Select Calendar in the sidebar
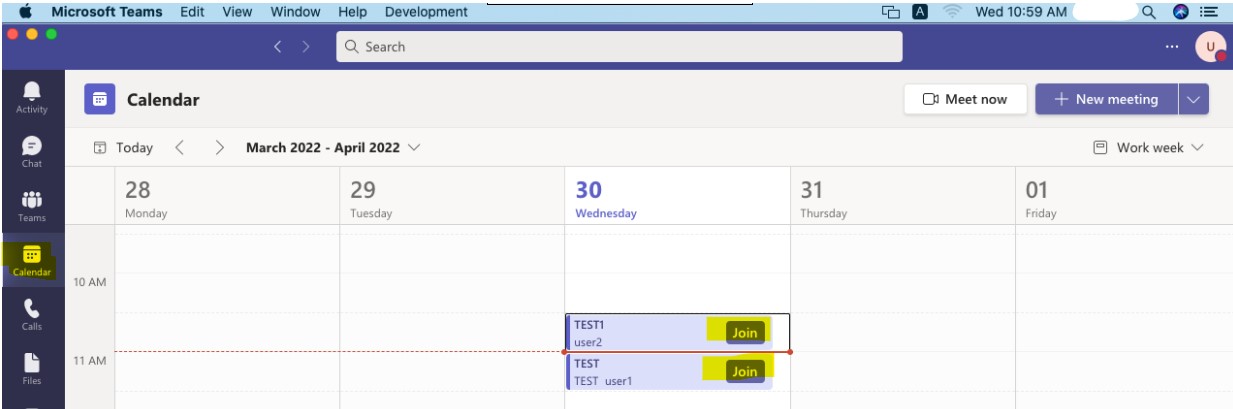The width and height of the screenshot is (1233, 409). click(x=31, y=260)
